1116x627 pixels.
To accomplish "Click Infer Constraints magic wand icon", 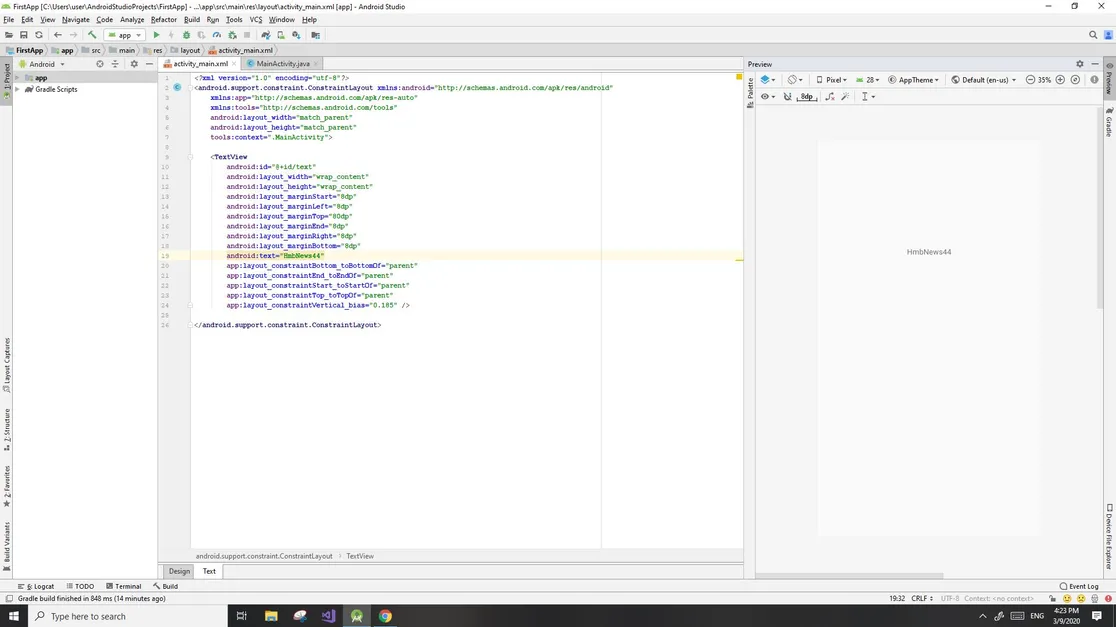I will click(x=846, y=97).
